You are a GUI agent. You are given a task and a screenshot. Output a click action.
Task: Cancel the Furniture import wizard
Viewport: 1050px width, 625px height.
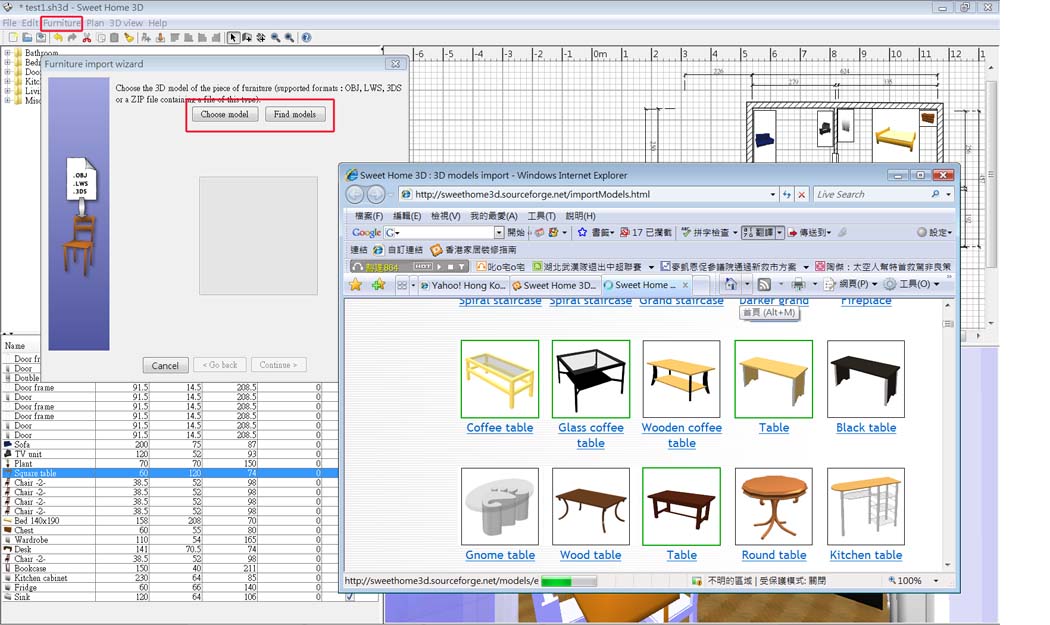tap(165, 365)
